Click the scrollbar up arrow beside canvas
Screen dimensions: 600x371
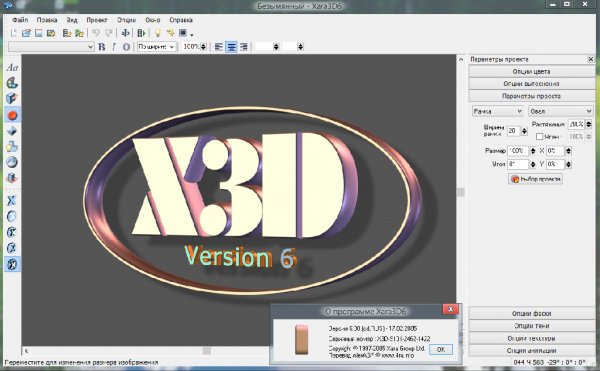461,59
